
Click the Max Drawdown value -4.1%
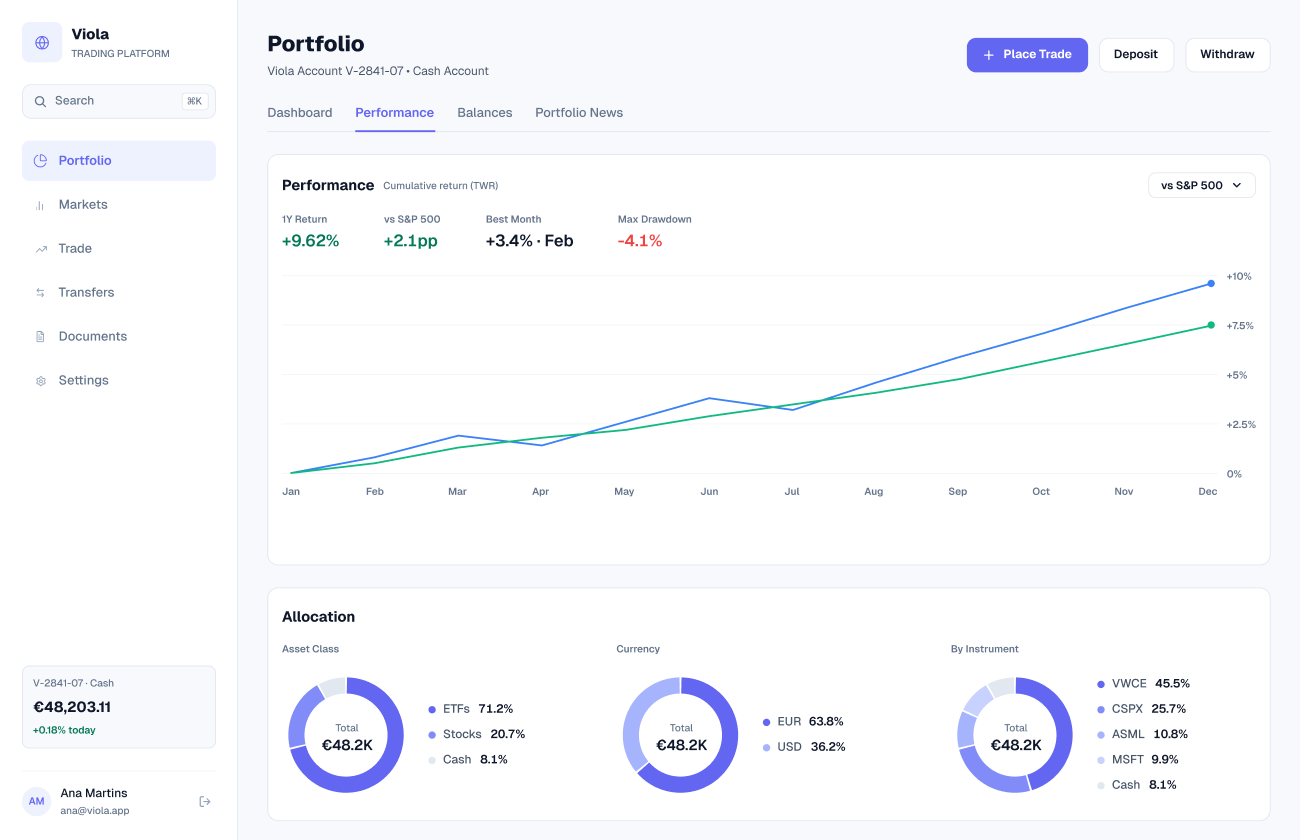point(640,241)
